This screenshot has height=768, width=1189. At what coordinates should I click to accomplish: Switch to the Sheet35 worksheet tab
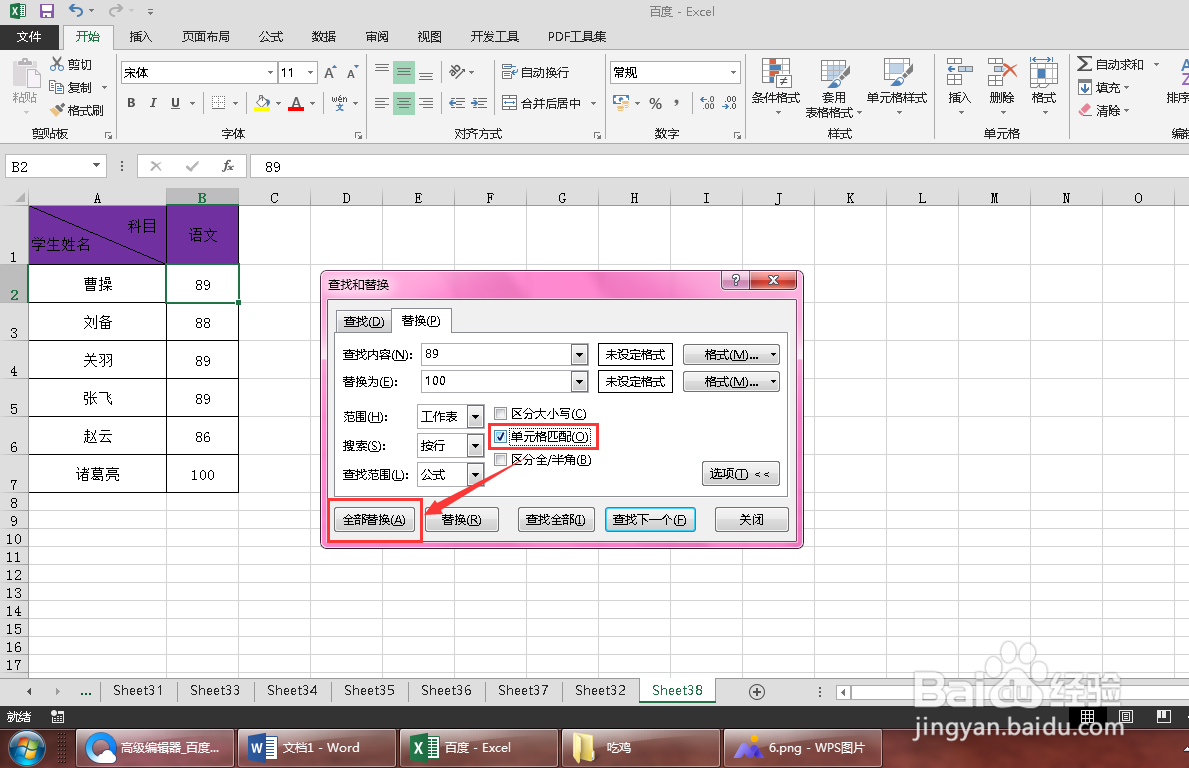pos(368,690)
